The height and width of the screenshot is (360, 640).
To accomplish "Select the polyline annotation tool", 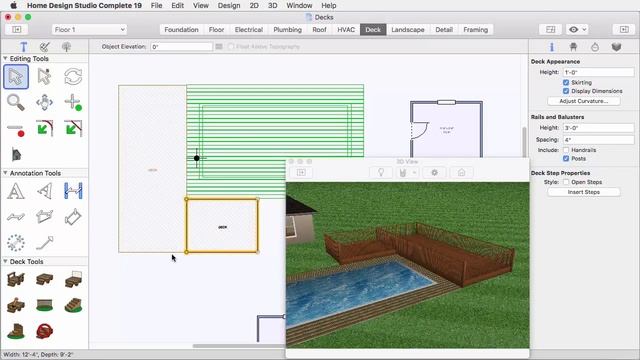I will (x=16, y=217).
